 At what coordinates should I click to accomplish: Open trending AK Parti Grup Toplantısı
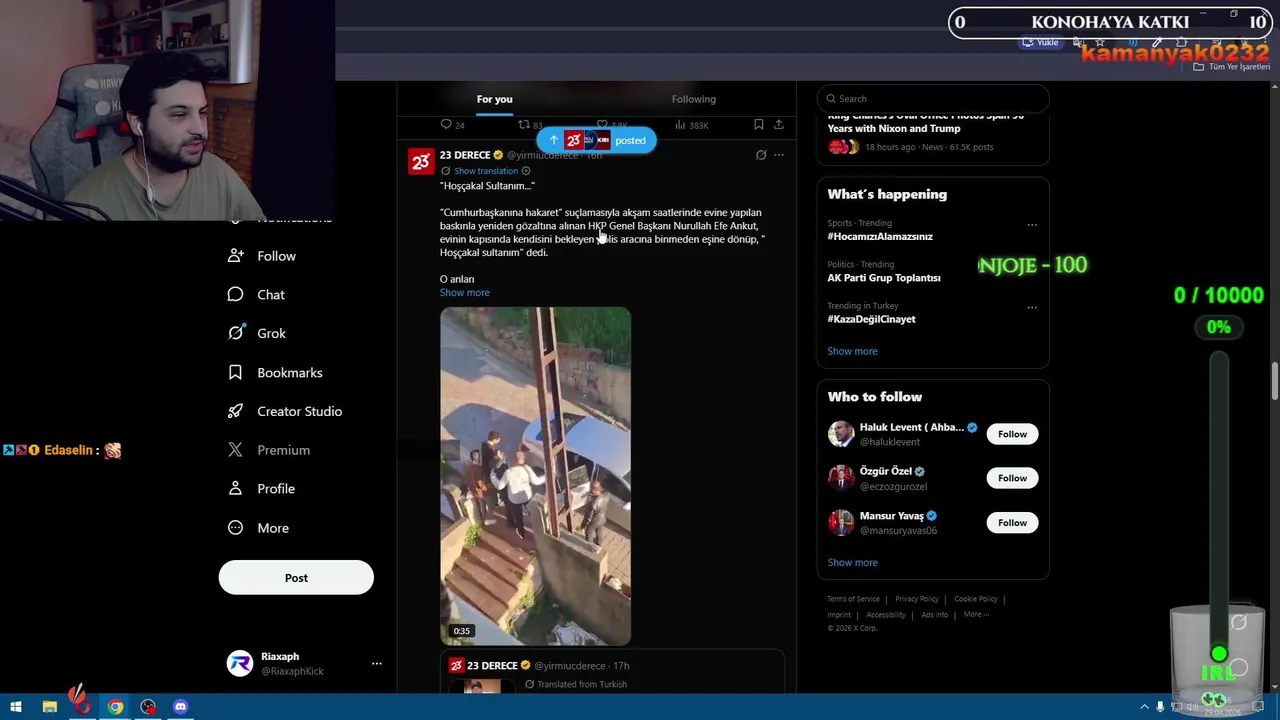tap(884, 278)
